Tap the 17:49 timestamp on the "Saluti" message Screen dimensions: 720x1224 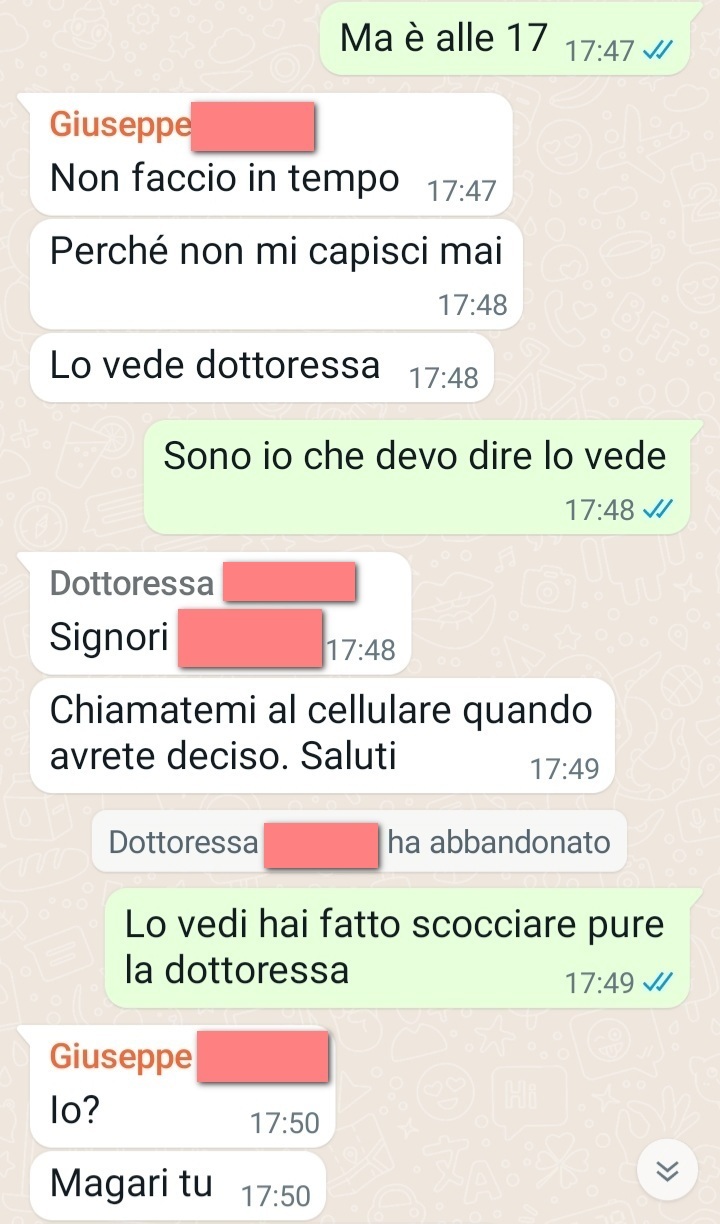click(564, 769)
